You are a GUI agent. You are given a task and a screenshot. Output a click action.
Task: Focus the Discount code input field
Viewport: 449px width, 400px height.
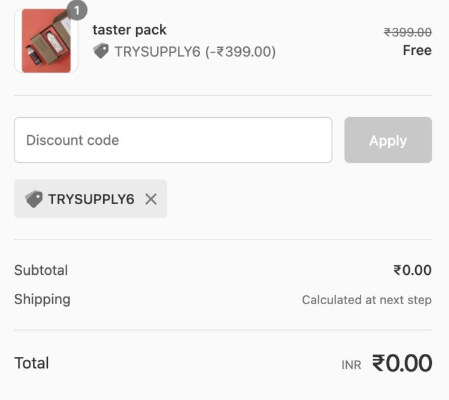tap(173, 140)
